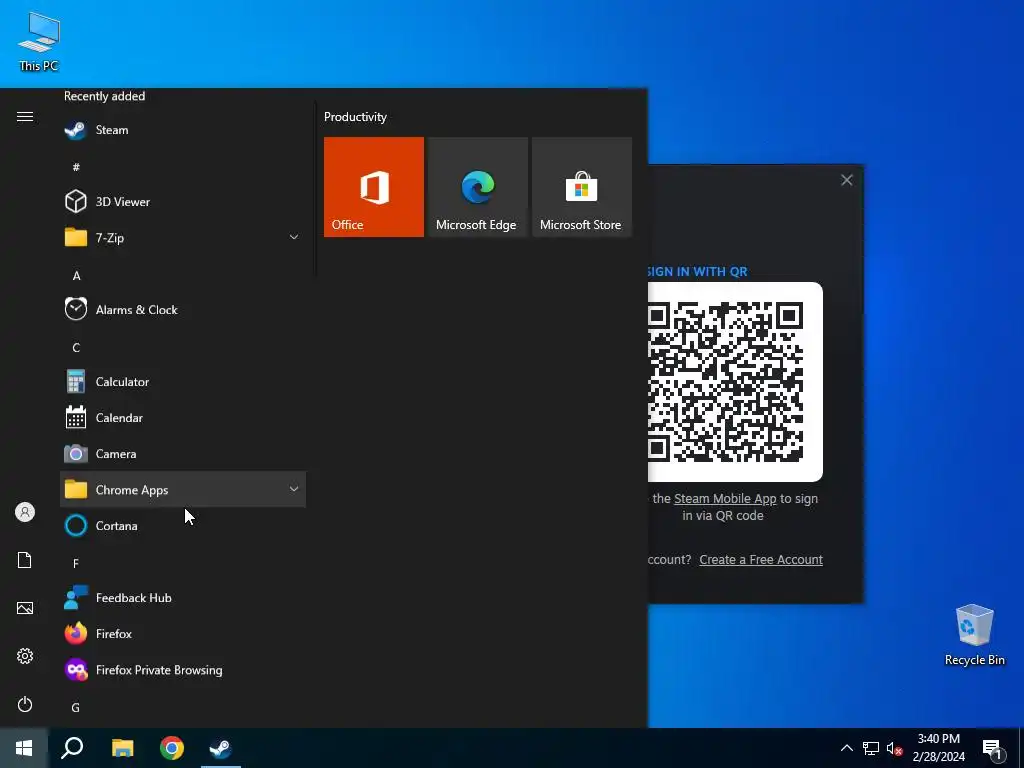Switch to Steam on the taskbar

click(221, 748)
